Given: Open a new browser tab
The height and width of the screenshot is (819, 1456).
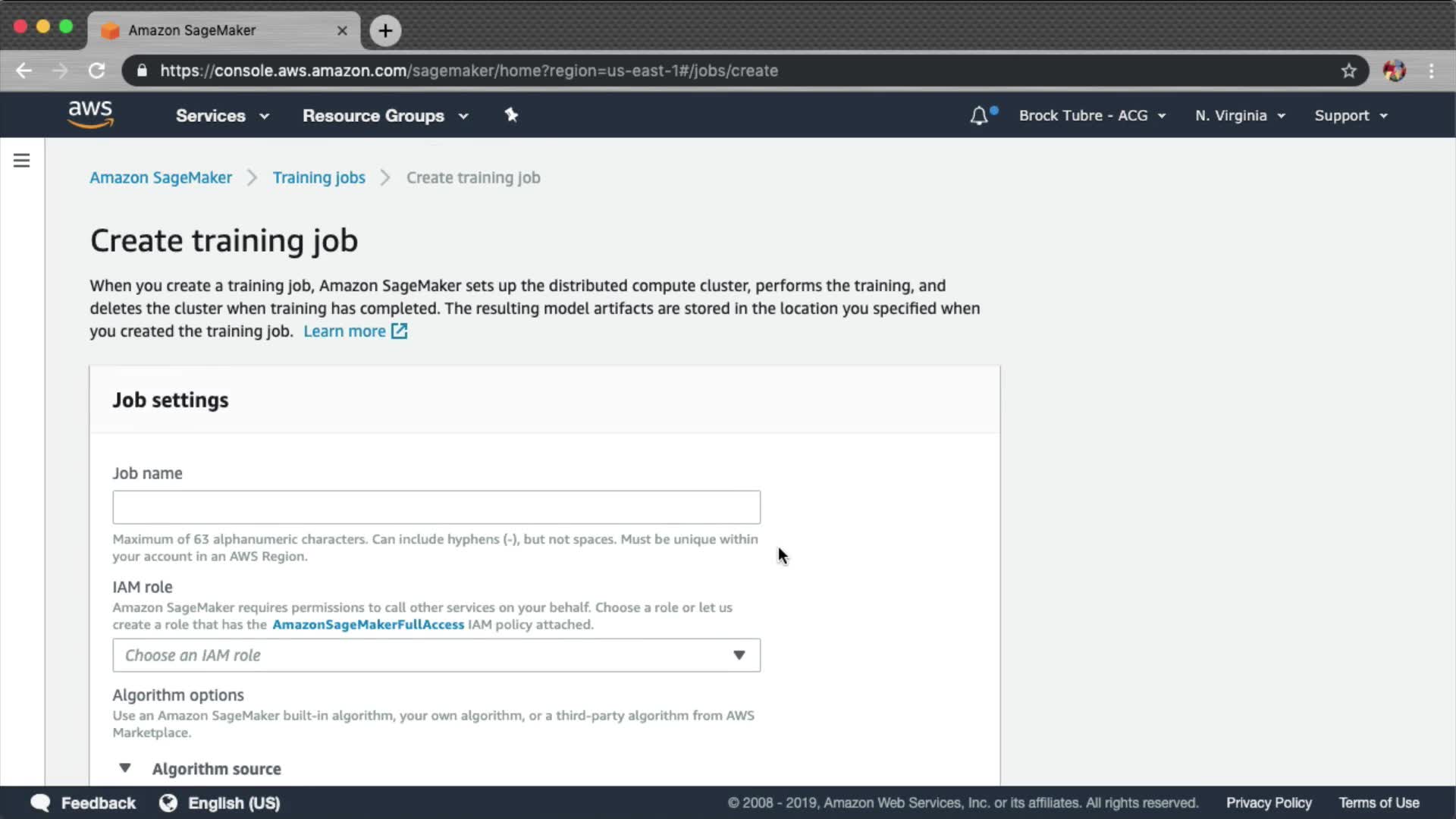Looking at the screenshot, I should point(385,30).
